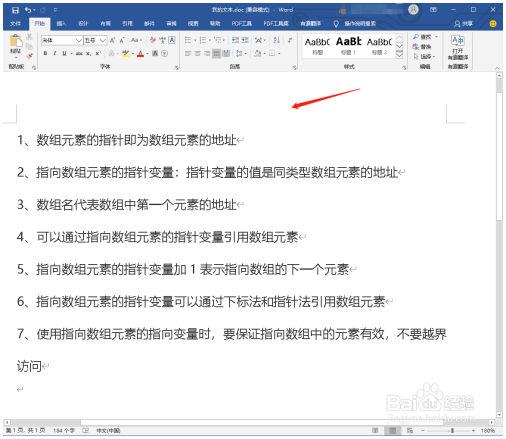Click the Paste clipboard icon
The width and height of the screenshot is (506, 439).
(x=16, y=42)
